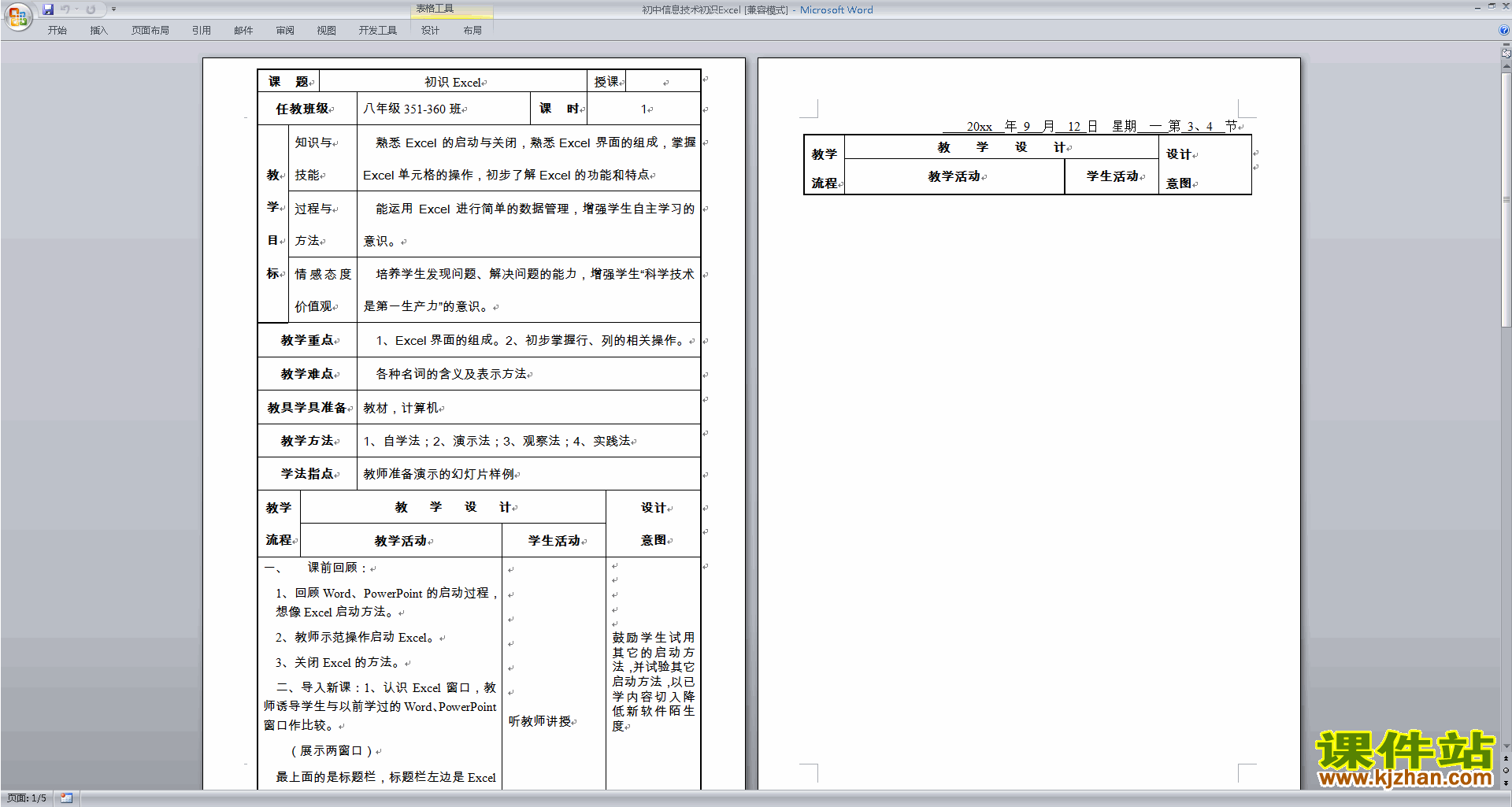Click the macro recording icon in status bar

pos(67,798)
